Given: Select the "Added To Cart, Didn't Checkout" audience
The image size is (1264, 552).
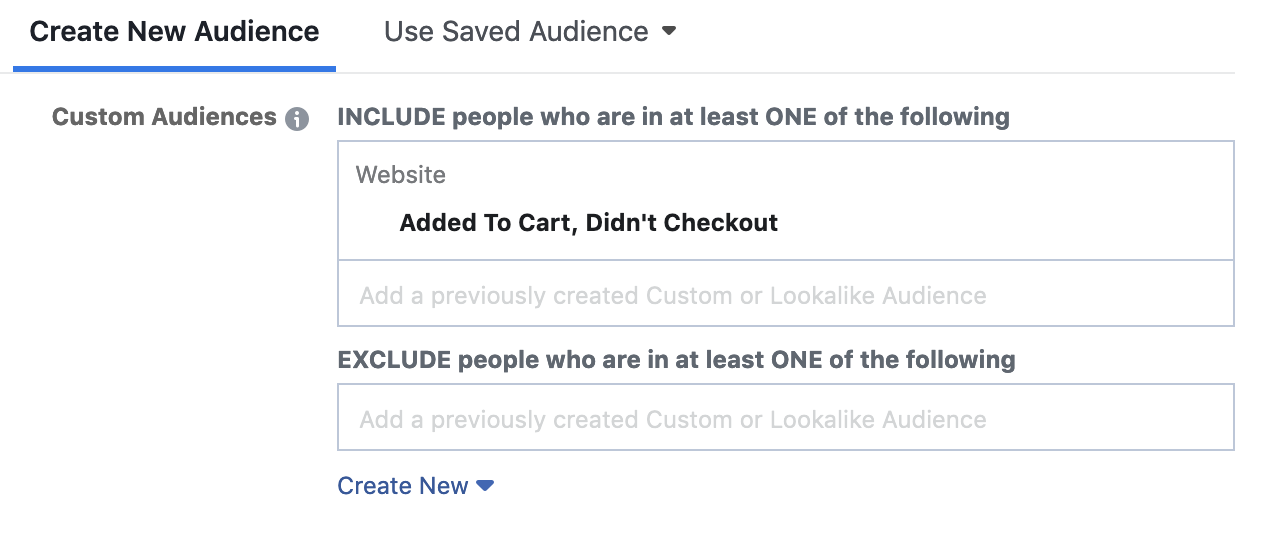Looking at the screenshot, I should (x=588, y=222).
